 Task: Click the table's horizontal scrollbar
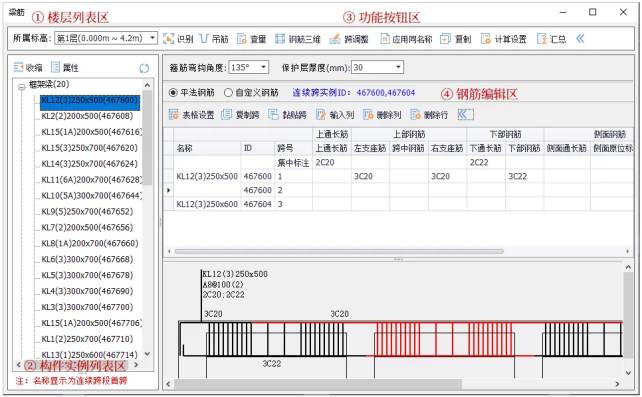click(x=339, y=251)
